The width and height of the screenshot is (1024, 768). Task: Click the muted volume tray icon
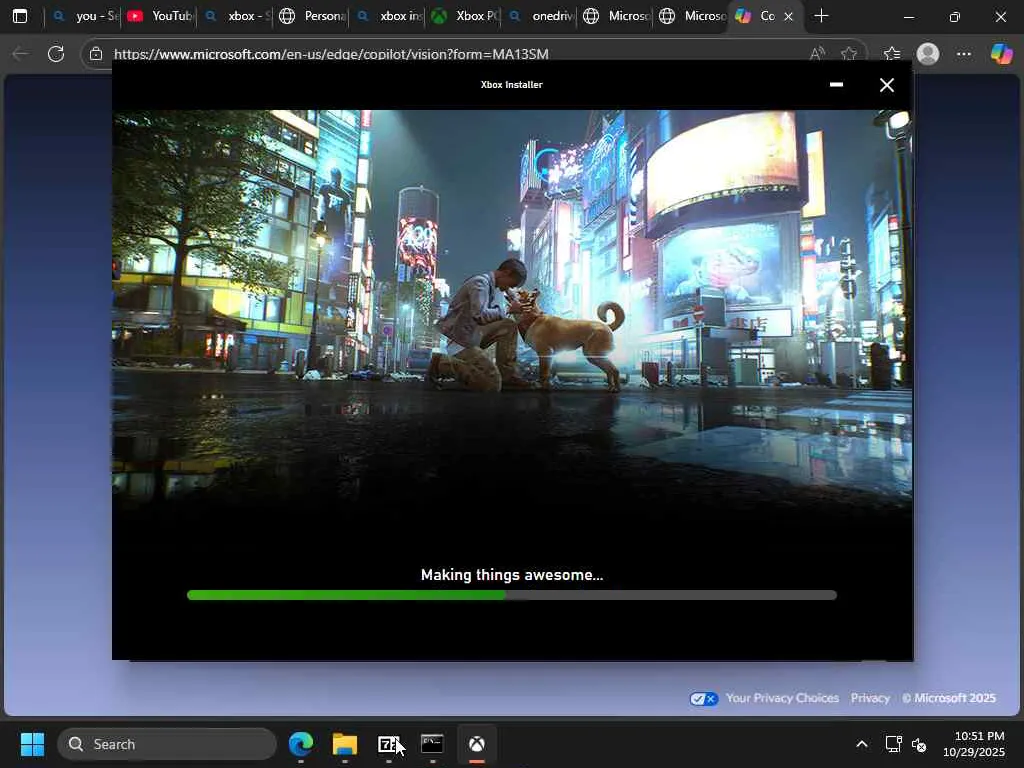919,744
